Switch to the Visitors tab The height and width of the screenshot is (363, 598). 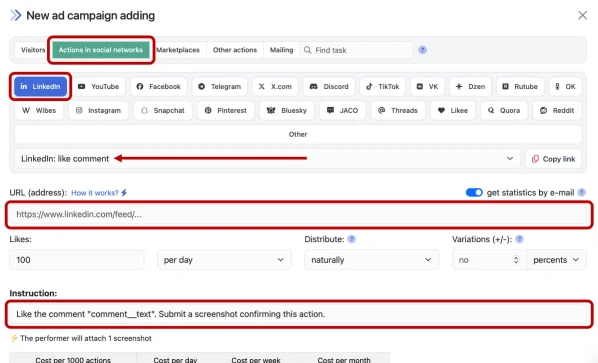coord(32,50)
